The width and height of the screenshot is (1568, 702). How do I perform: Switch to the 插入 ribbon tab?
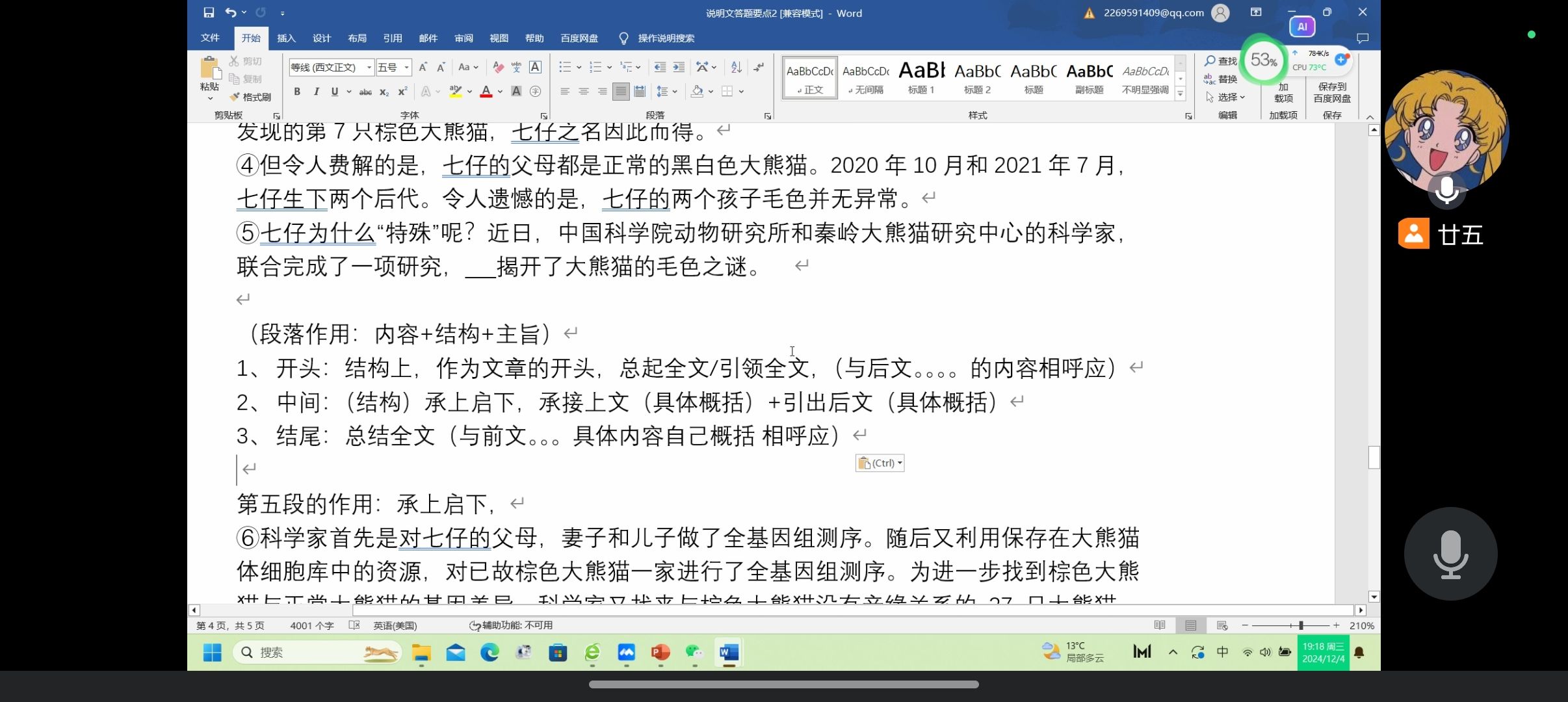pyautogui.click(x=286, y=38)
